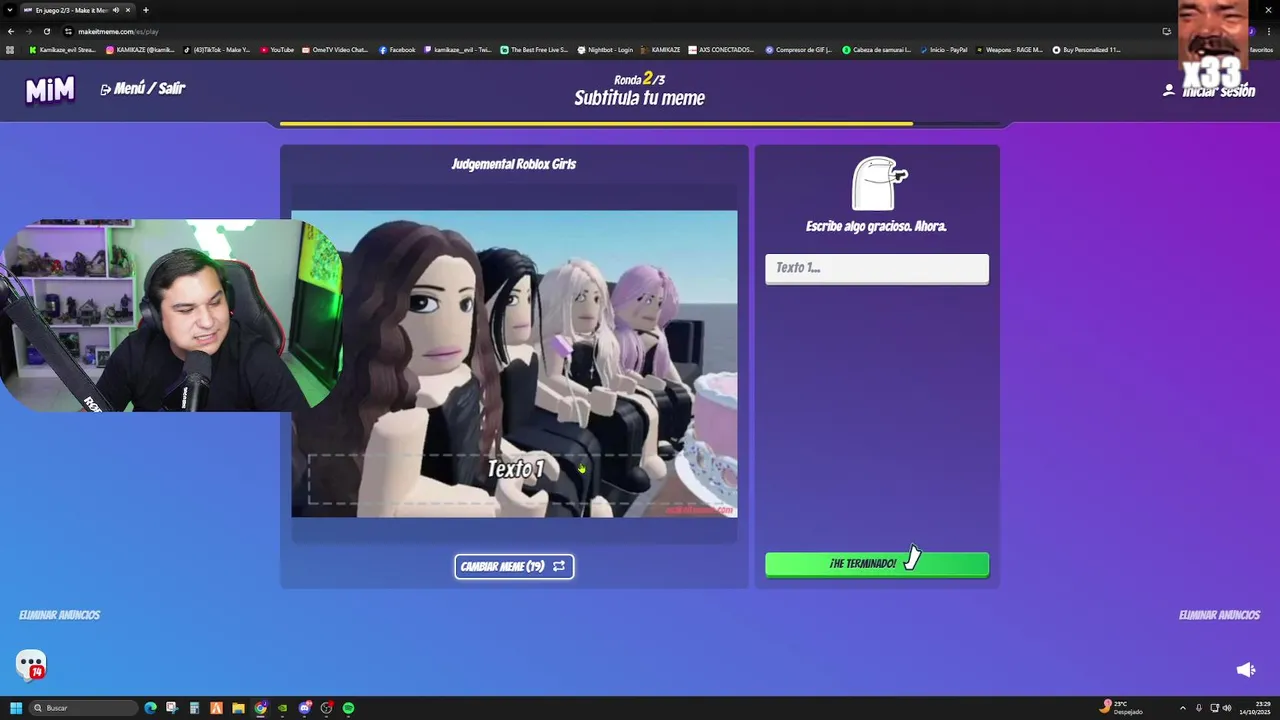Open File Explorer folder from the taskbar

pyautogui.click(x=238, y=708)
